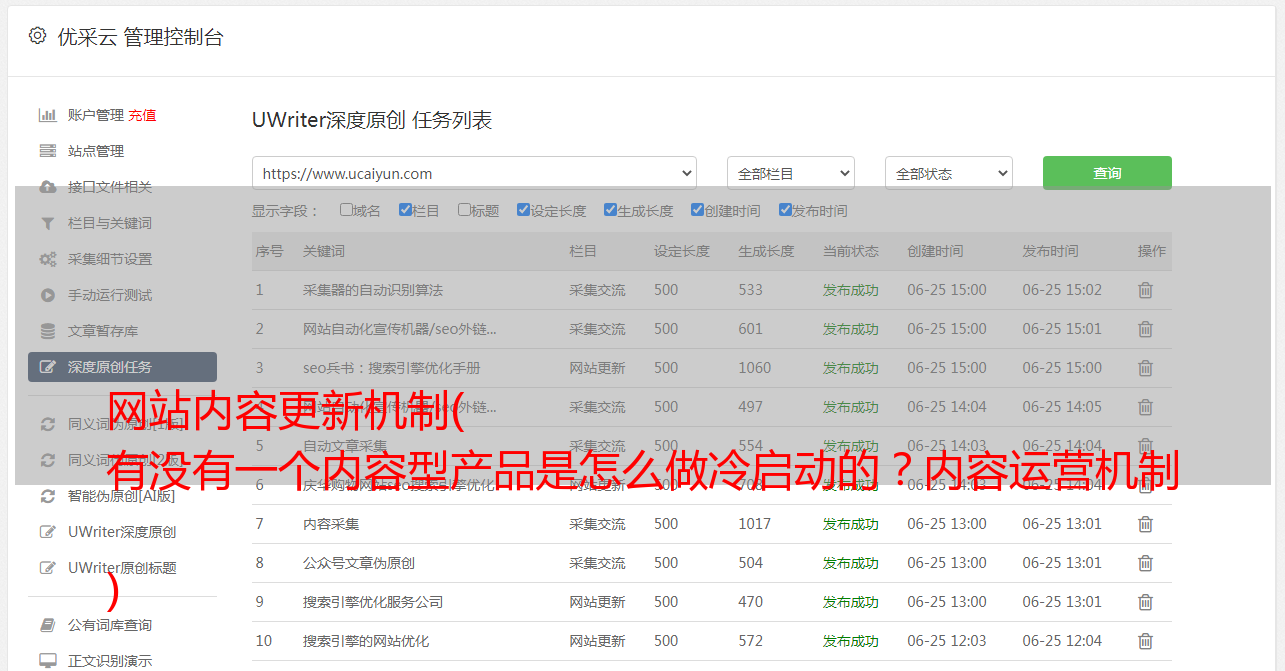Click the refresh icon for 智能伪原创[AI版]

pos(47,496)
